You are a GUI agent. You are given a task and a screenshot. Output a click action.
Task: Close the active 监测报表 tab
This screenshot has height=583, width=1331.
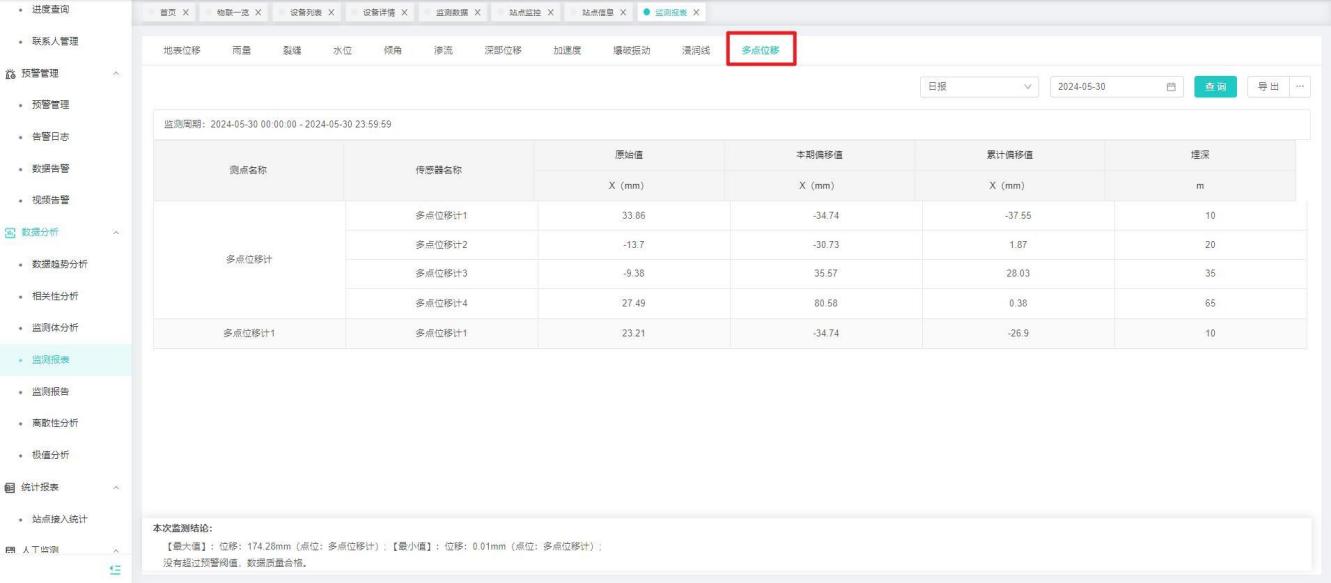696,12
